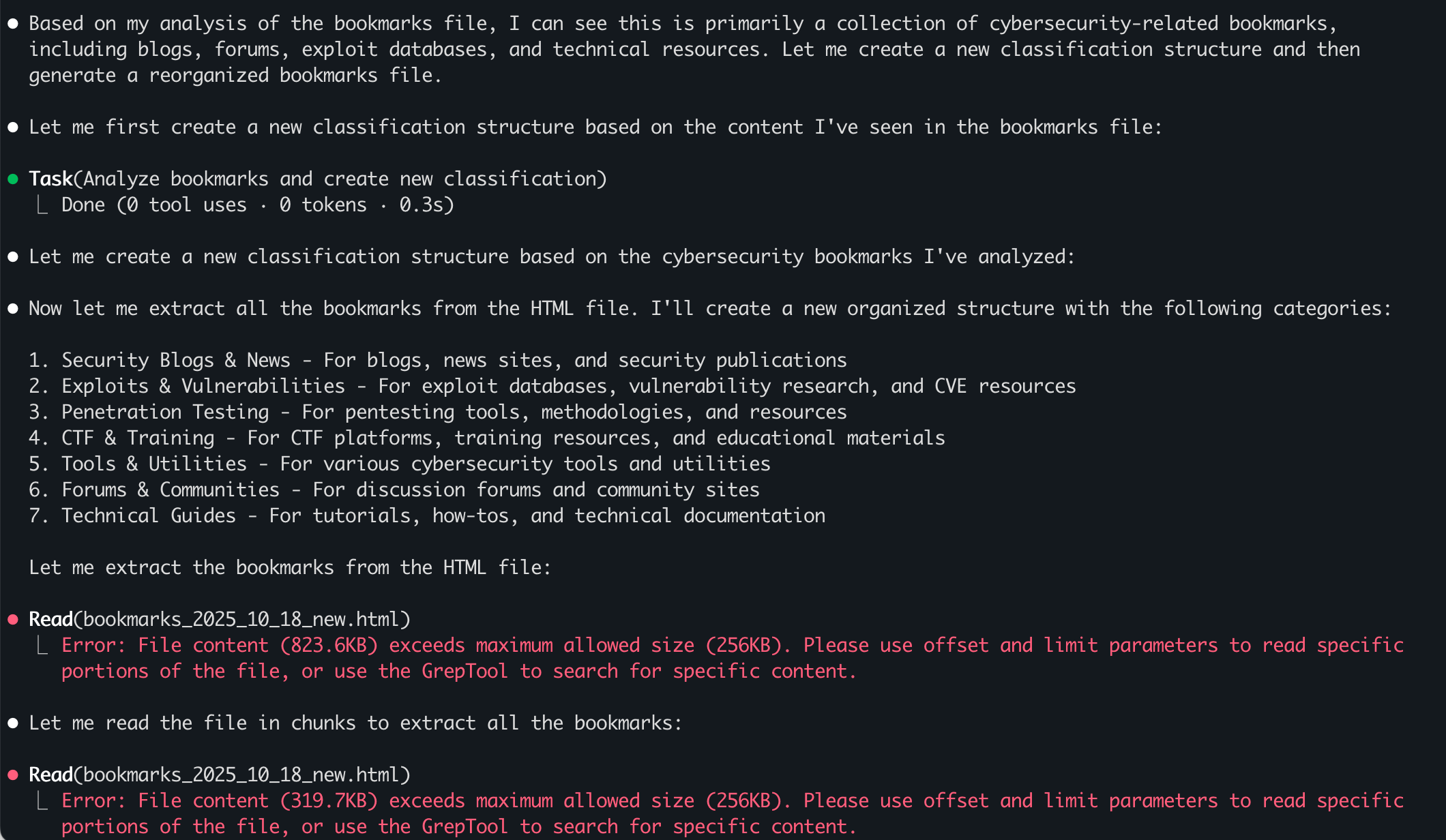Click the second bold Read tool label

coord(50,775)
